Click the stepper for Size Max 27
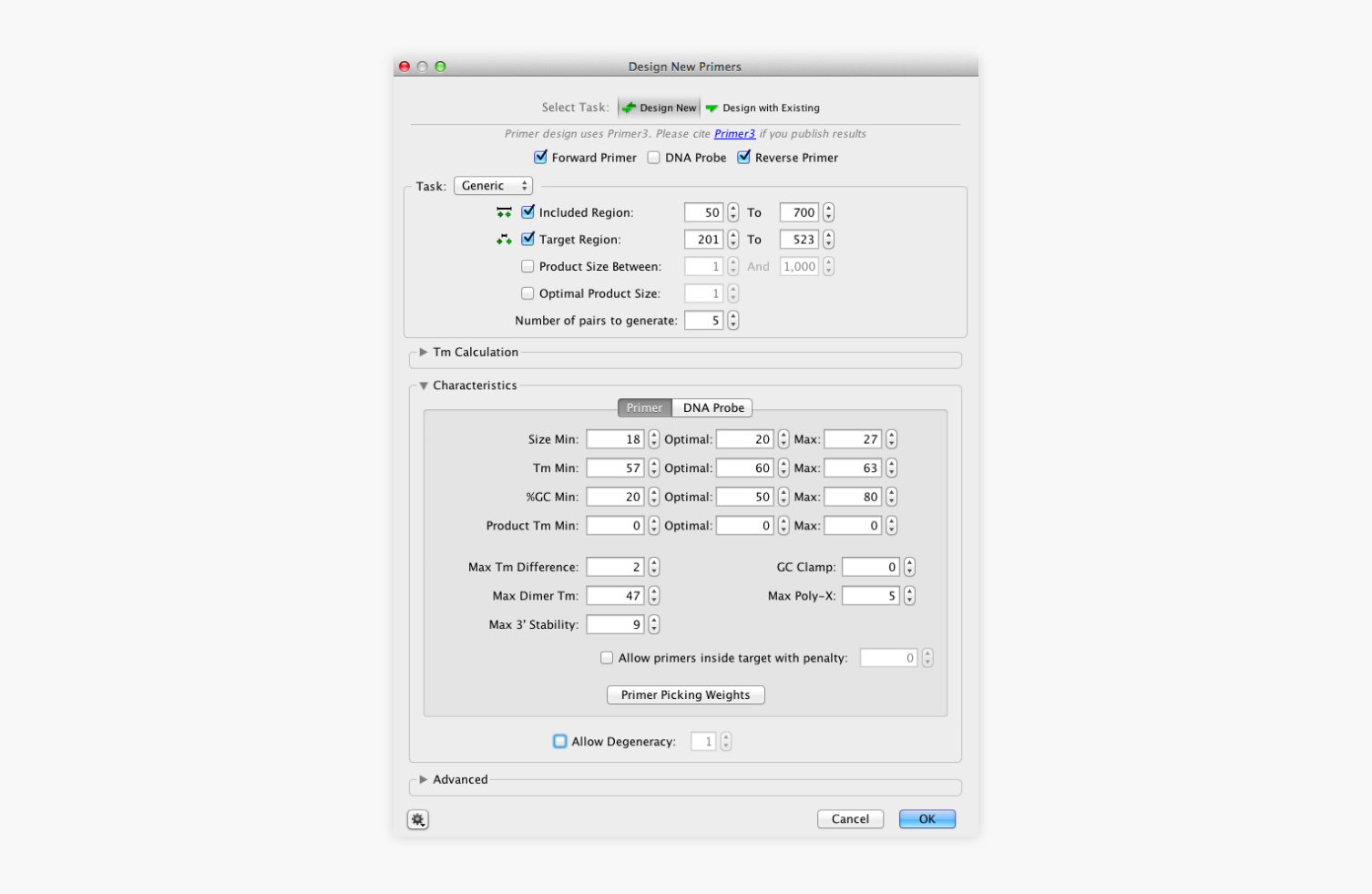This screenshot has width=1372, height=894. click(x=892, y=439)
